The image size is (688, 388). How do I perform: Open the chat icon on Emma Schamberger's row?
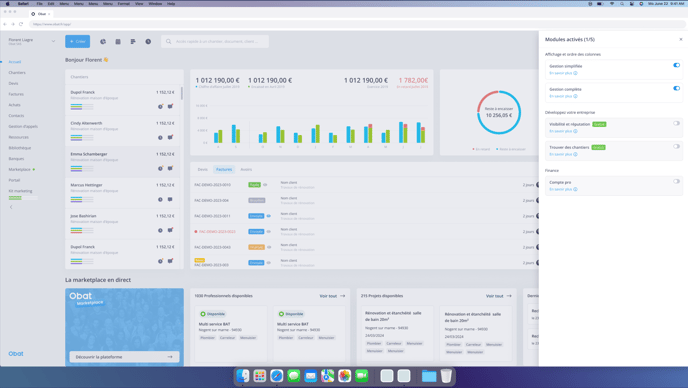[170, 169]
